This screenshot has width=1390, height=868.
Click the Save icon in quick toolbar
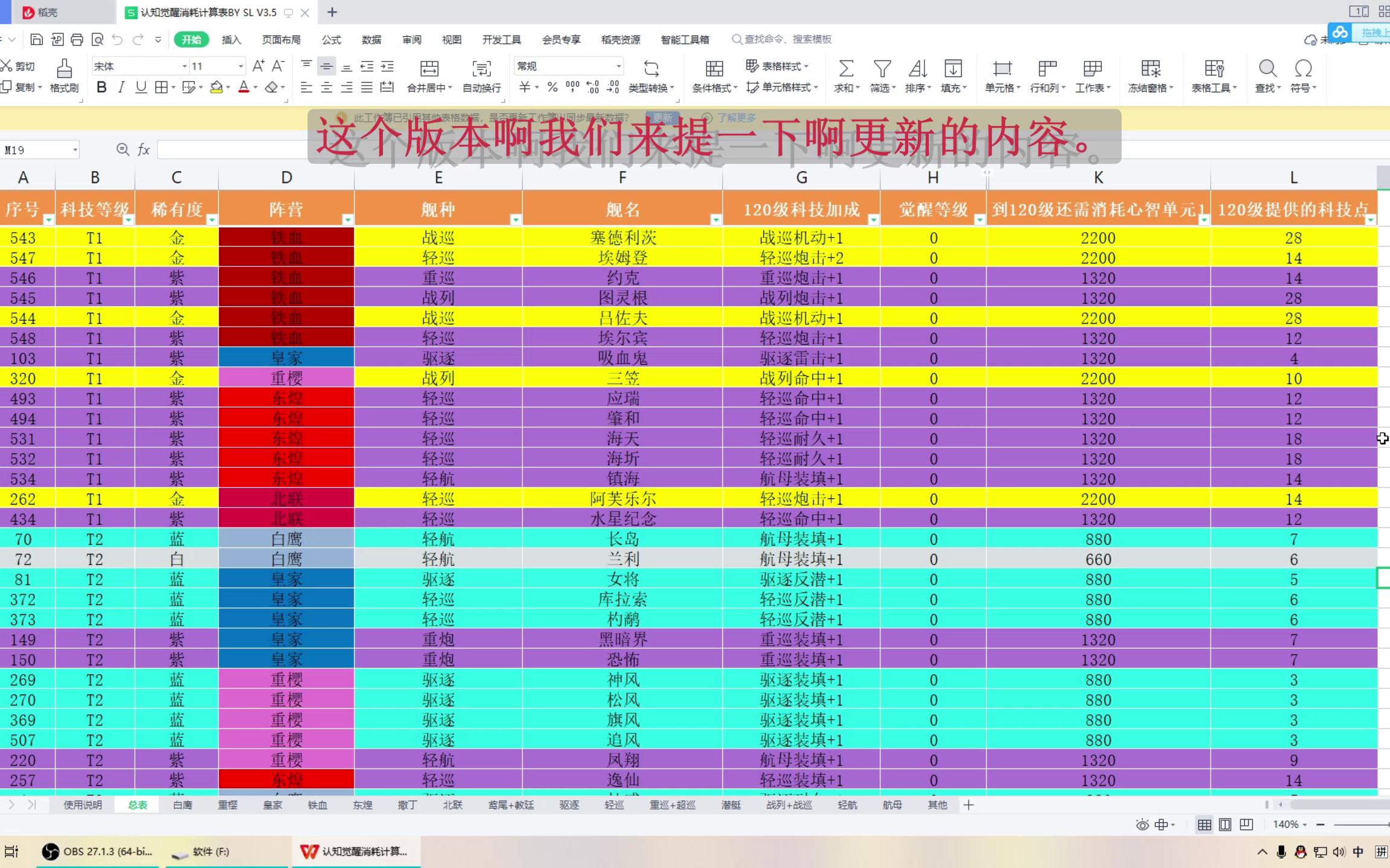[36, 40]
